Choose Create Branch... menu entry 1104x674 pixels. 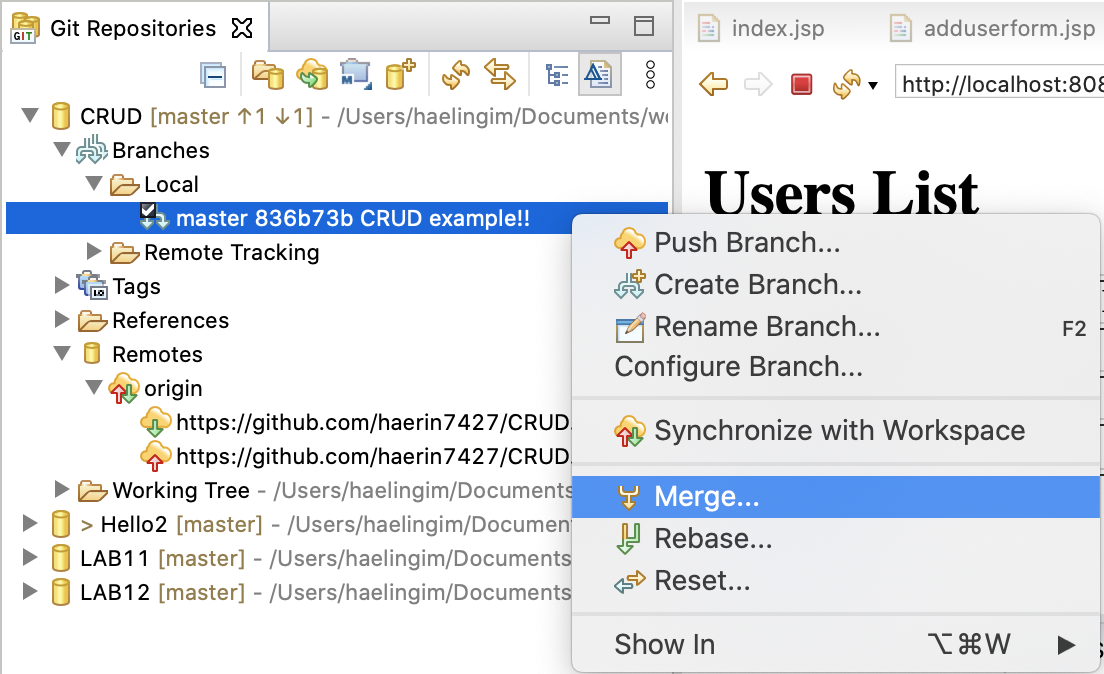pyautogui.click(x=836, y=285)
